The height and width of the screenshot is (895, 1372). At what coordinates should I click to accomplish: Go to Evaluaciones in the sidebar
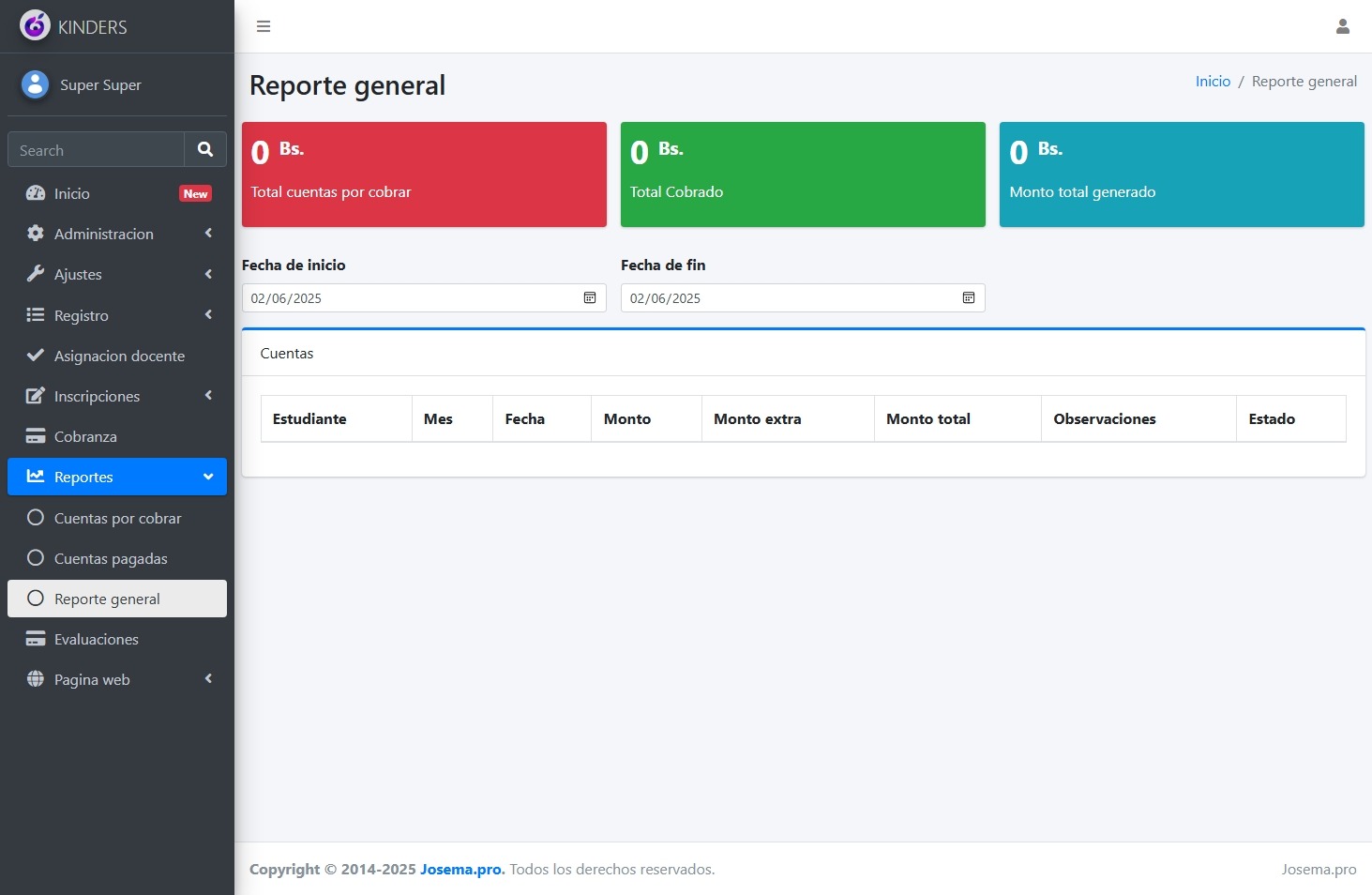pos(96,639)
